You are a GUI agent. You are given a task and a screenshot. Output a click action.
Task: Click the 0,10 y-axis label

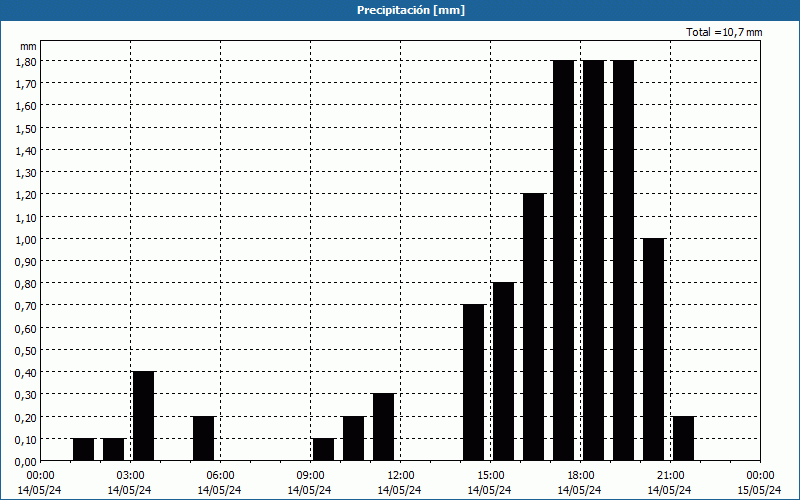pyautogui.click(x=26, y=439)
